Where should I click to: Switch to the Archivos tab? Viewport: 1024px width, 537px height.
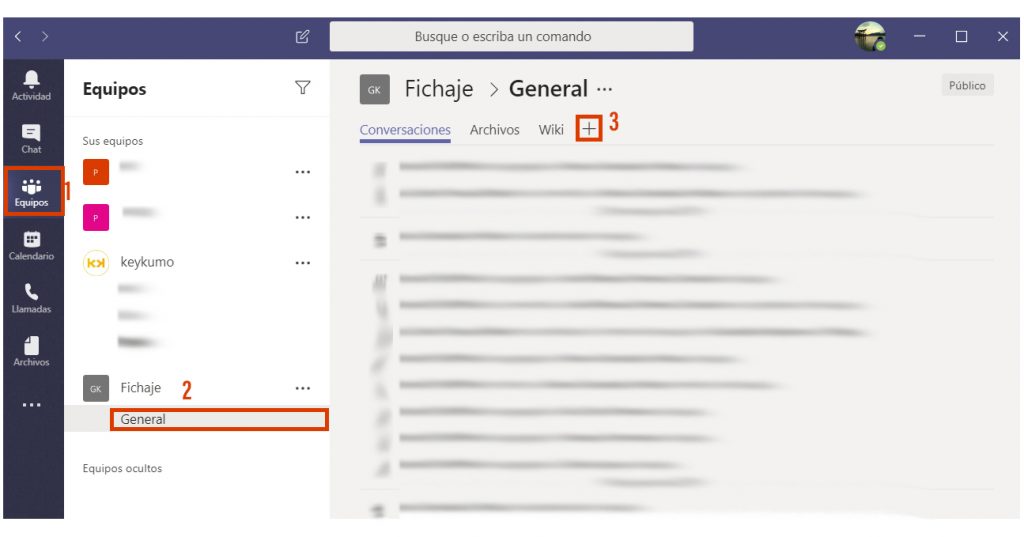(494, 129)
